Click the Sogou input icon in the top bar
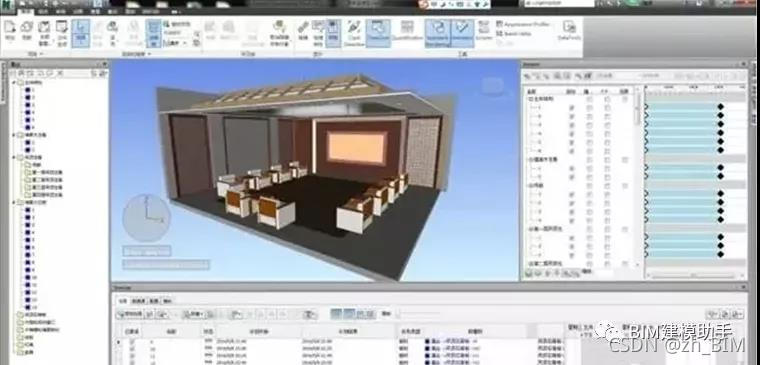 pyautogui.click(x=424, y=4)
